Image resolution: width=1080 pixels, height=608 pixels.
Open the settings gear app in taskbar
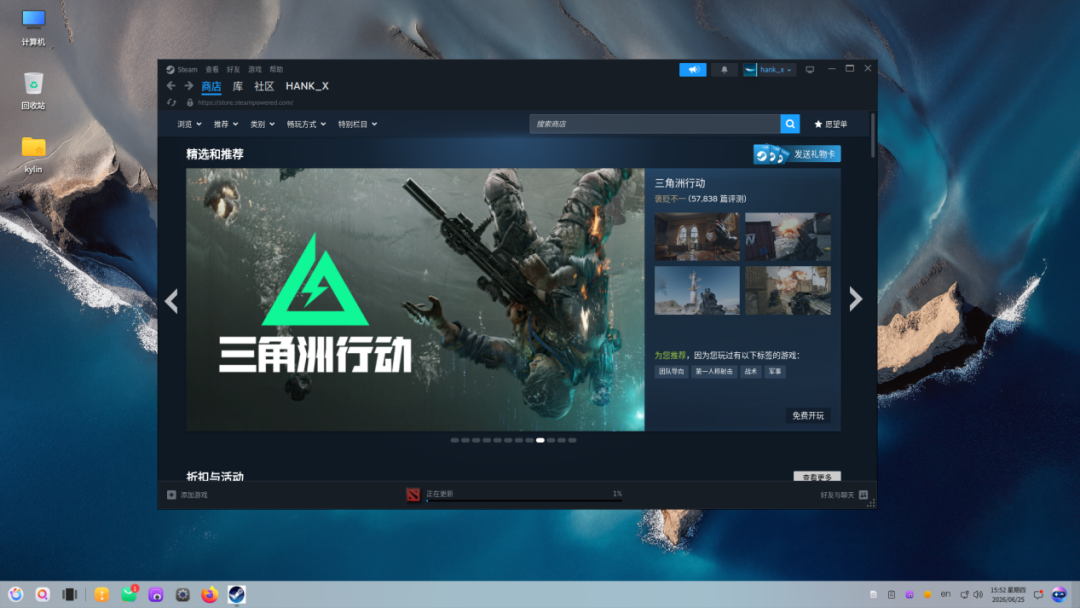183,594
